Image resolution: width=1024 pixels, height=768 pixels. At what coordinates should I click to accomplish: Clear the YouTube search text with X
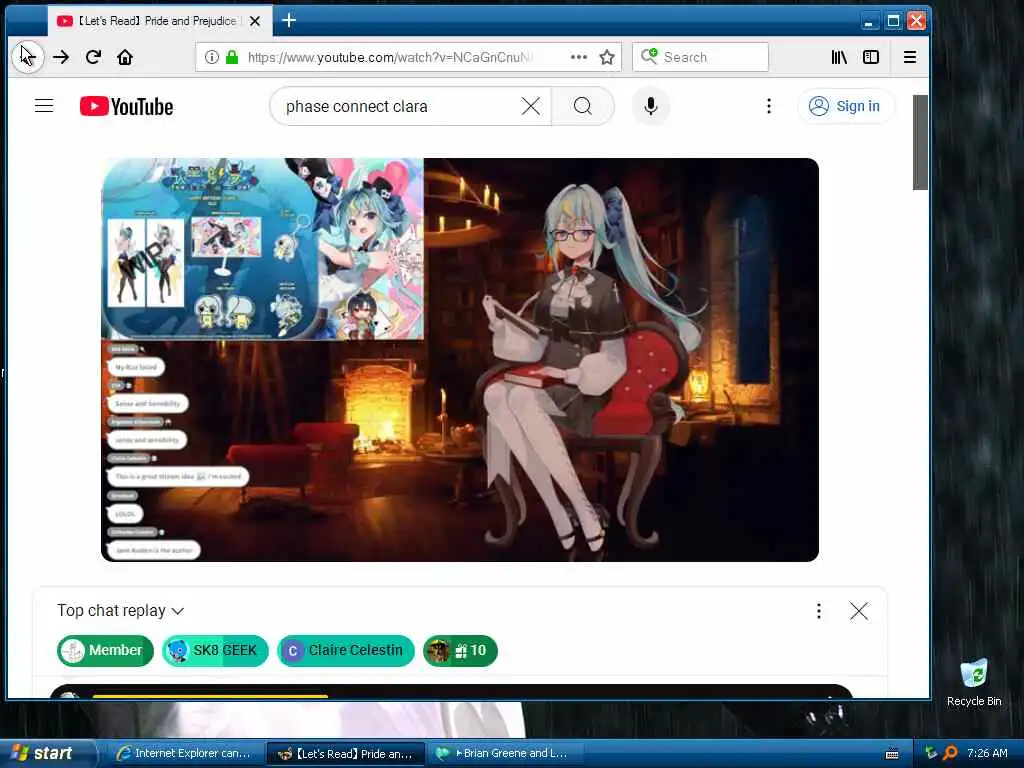pyautogui.click(x=531, y=106)
